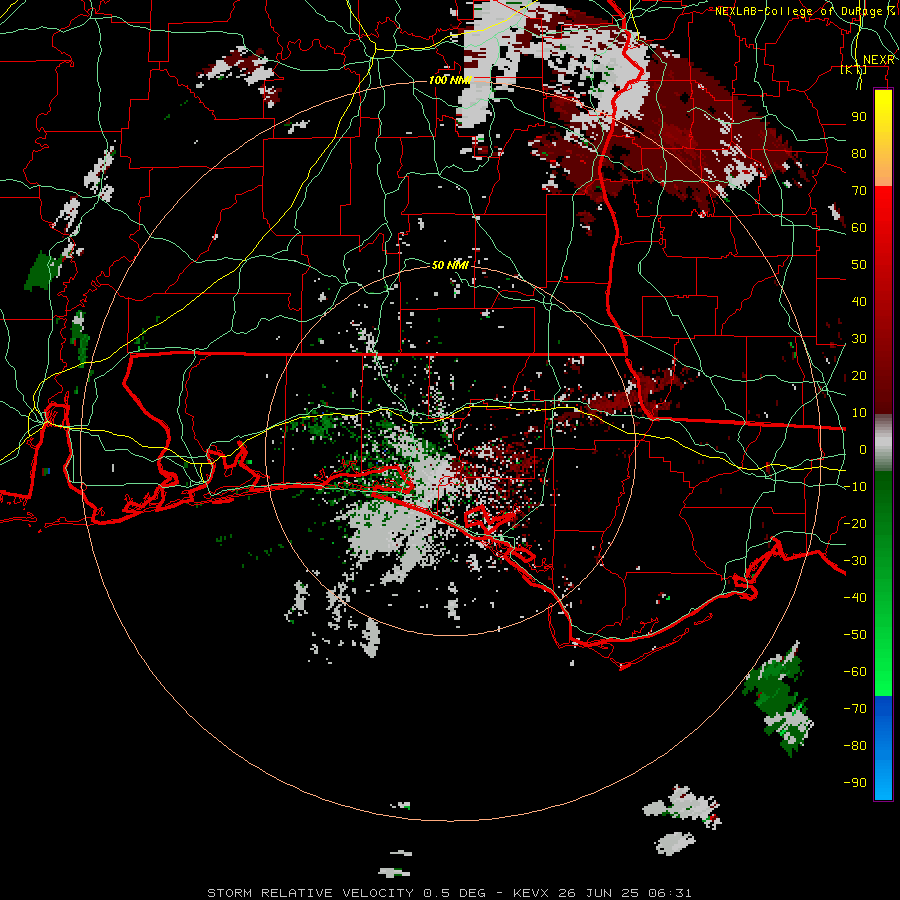
Task: Select the -30 scale label
Action: coord(855,561)
